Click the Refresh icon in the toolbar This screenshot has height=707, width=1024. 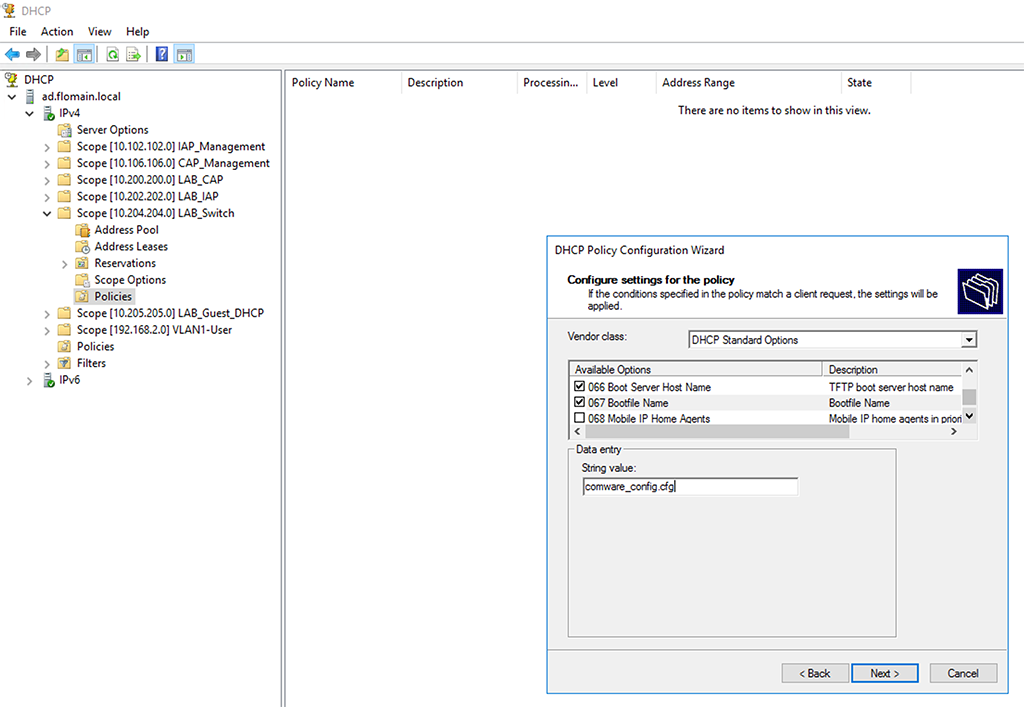112,54
